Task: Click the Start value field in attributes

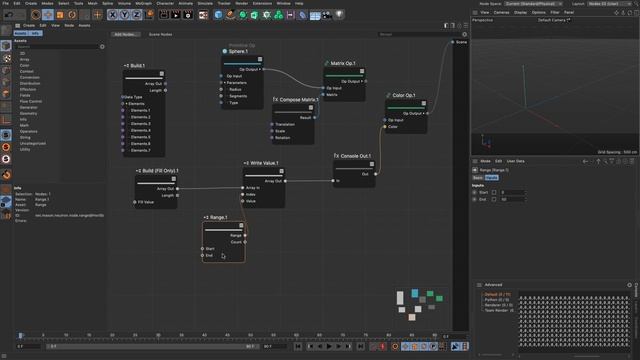Action: point(512,192)
